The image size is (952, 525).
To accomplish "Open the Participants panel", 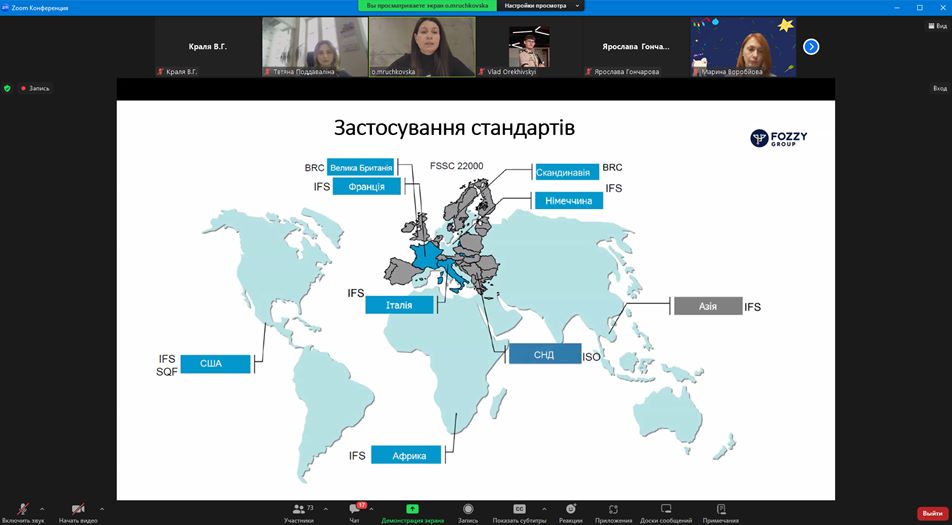I will coord(298,509).
